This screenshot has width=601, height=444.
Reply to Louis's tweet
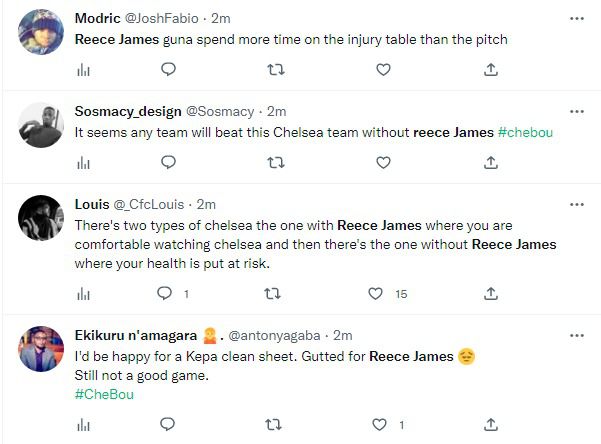(x=166, y=294)
